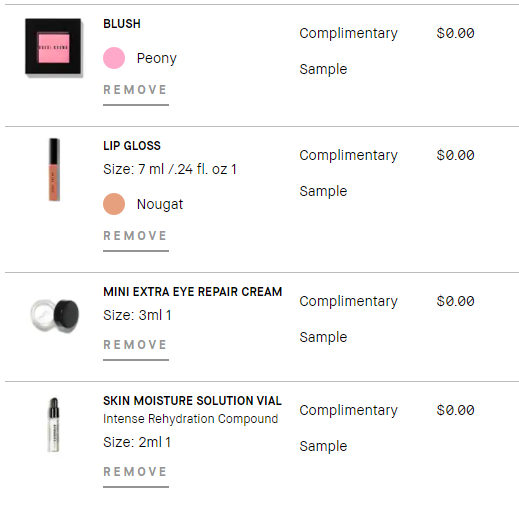Click the Lip Gloss size 7 ml text
The image size is (519, 505).
pos(170,169)
